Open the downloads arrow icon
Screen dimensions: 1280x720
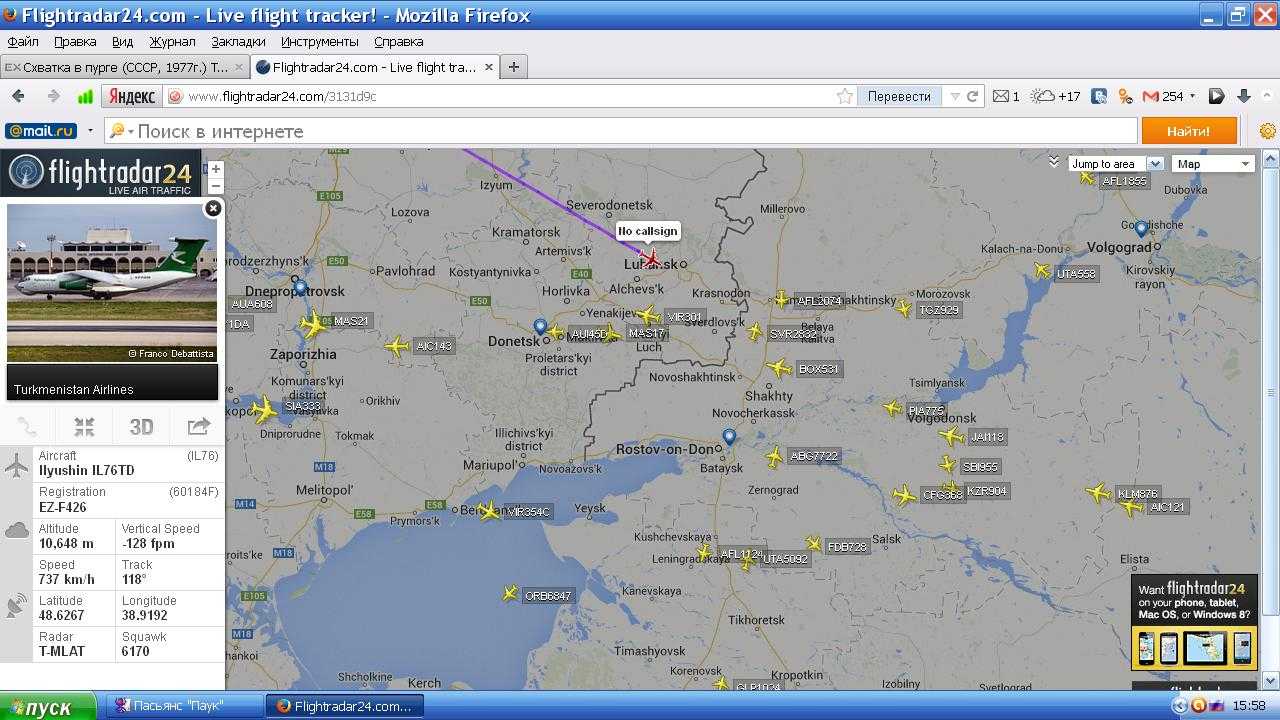click(x=1243, y=96)
